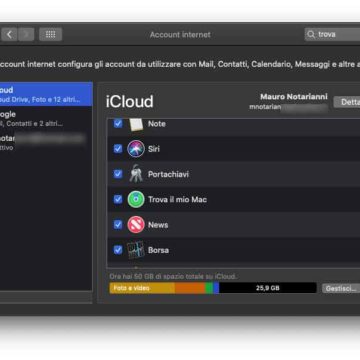Click the Borsa stocks icon
The height and width of the screenshot is (360, 360).
tap(136, 250)
